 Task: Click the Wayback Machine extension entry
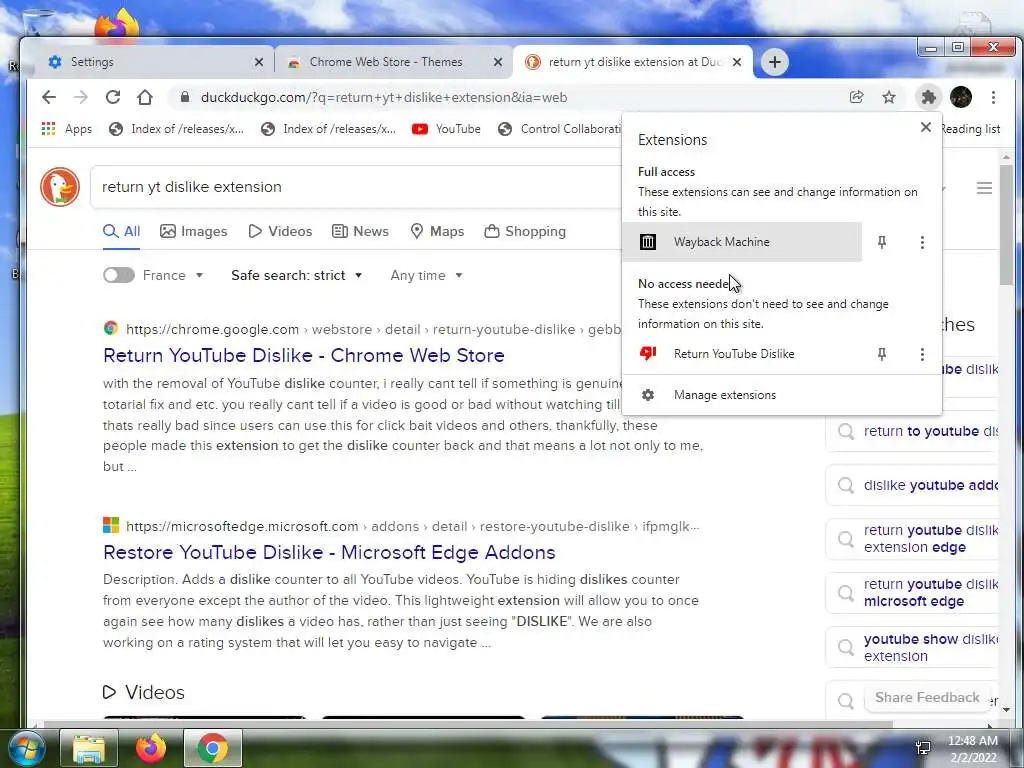(742, 242)
